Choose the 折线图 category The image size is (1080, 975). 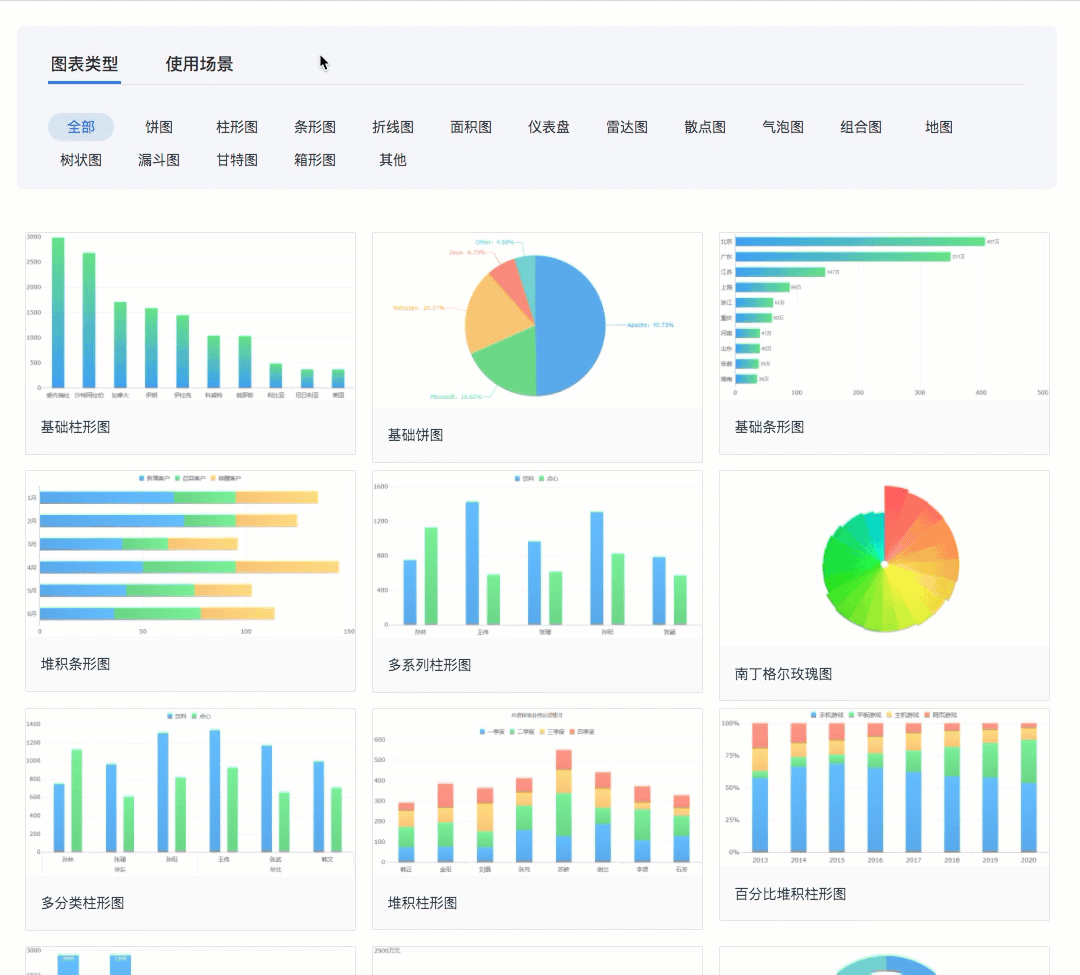(393, 127)
